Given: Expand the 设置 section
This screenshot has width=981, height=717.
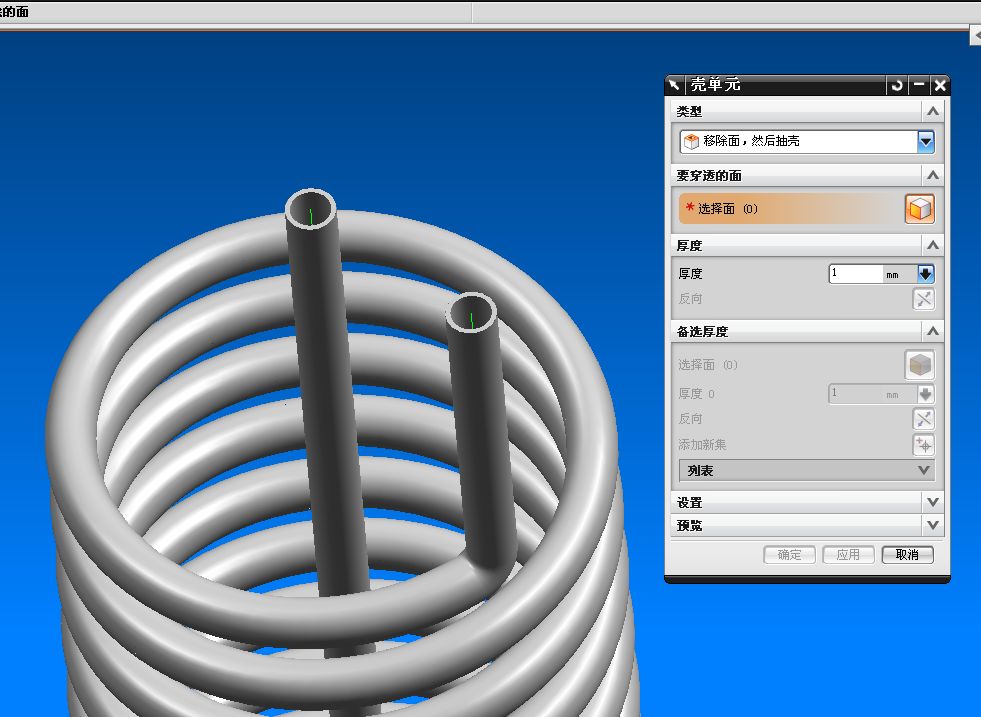Looking at the screenshot, I should pos(932,502).
